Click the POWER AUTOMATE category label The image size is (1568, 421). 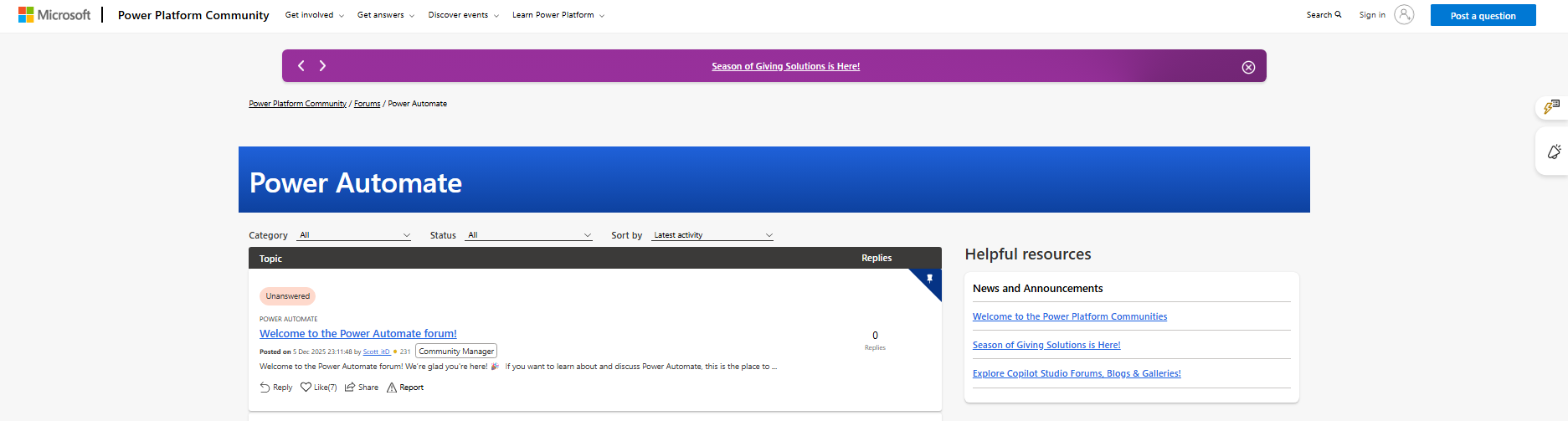(x=289, y=319)
